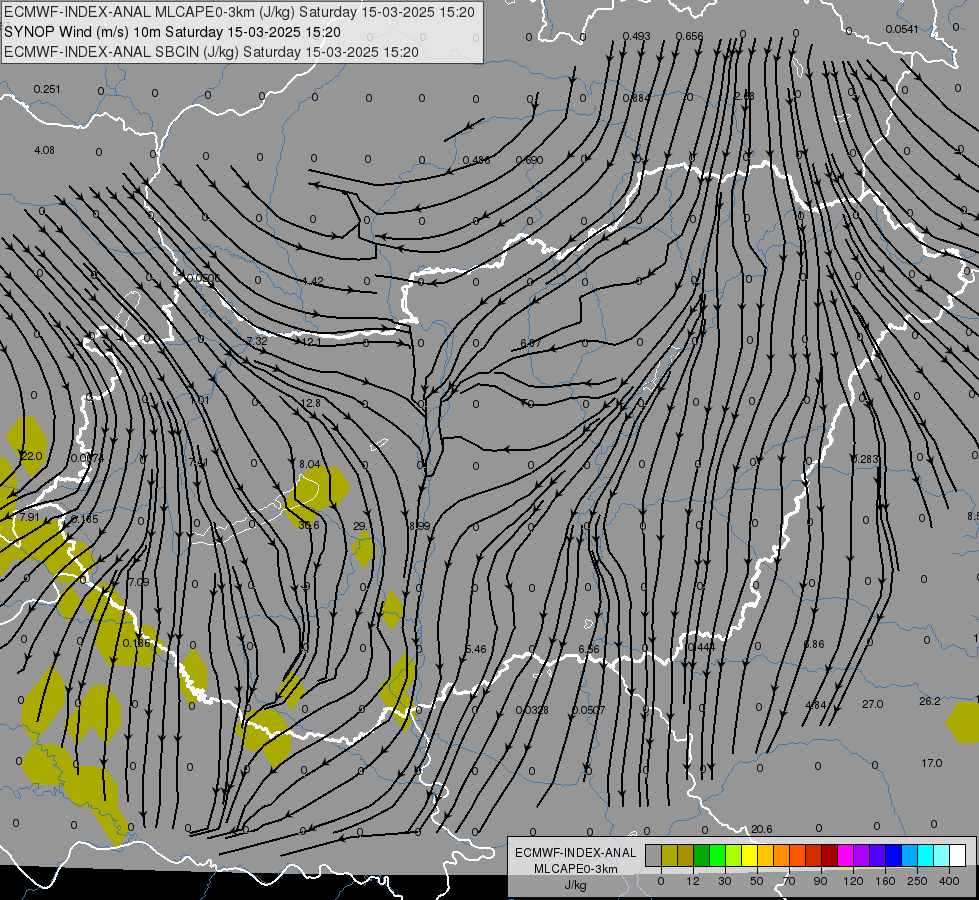Pick the magenta swatch in the legend
This screenshot has height=900, width=979.
coord(845,855)
